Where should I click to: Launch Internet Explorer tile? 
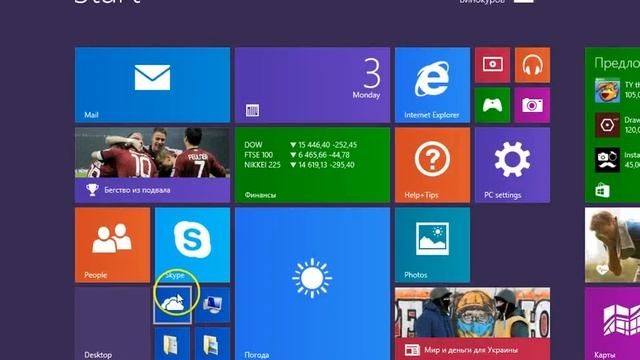point(432,85)
